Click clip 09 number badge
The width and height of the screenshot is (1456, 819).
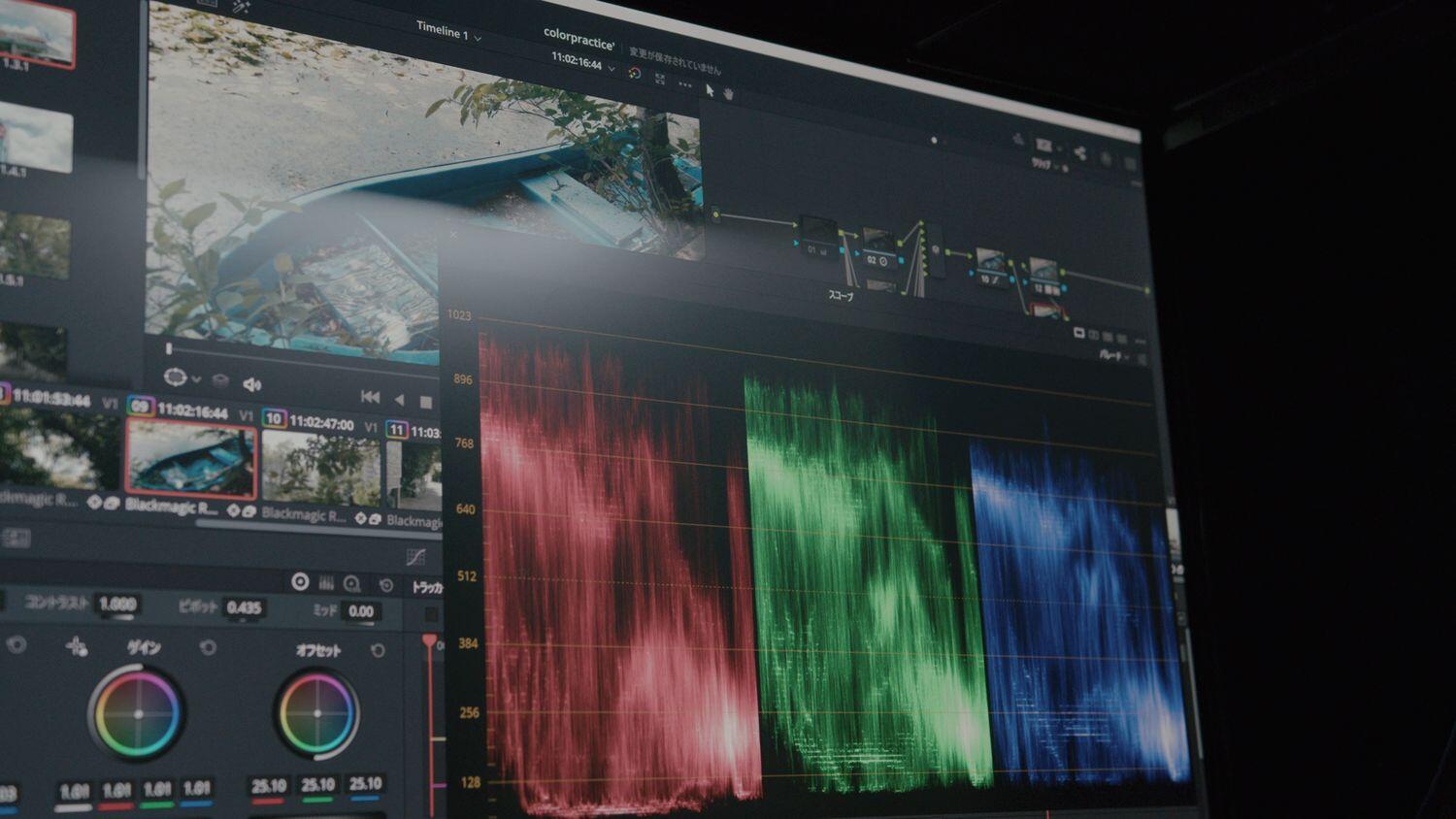click(x=140, y=406)
